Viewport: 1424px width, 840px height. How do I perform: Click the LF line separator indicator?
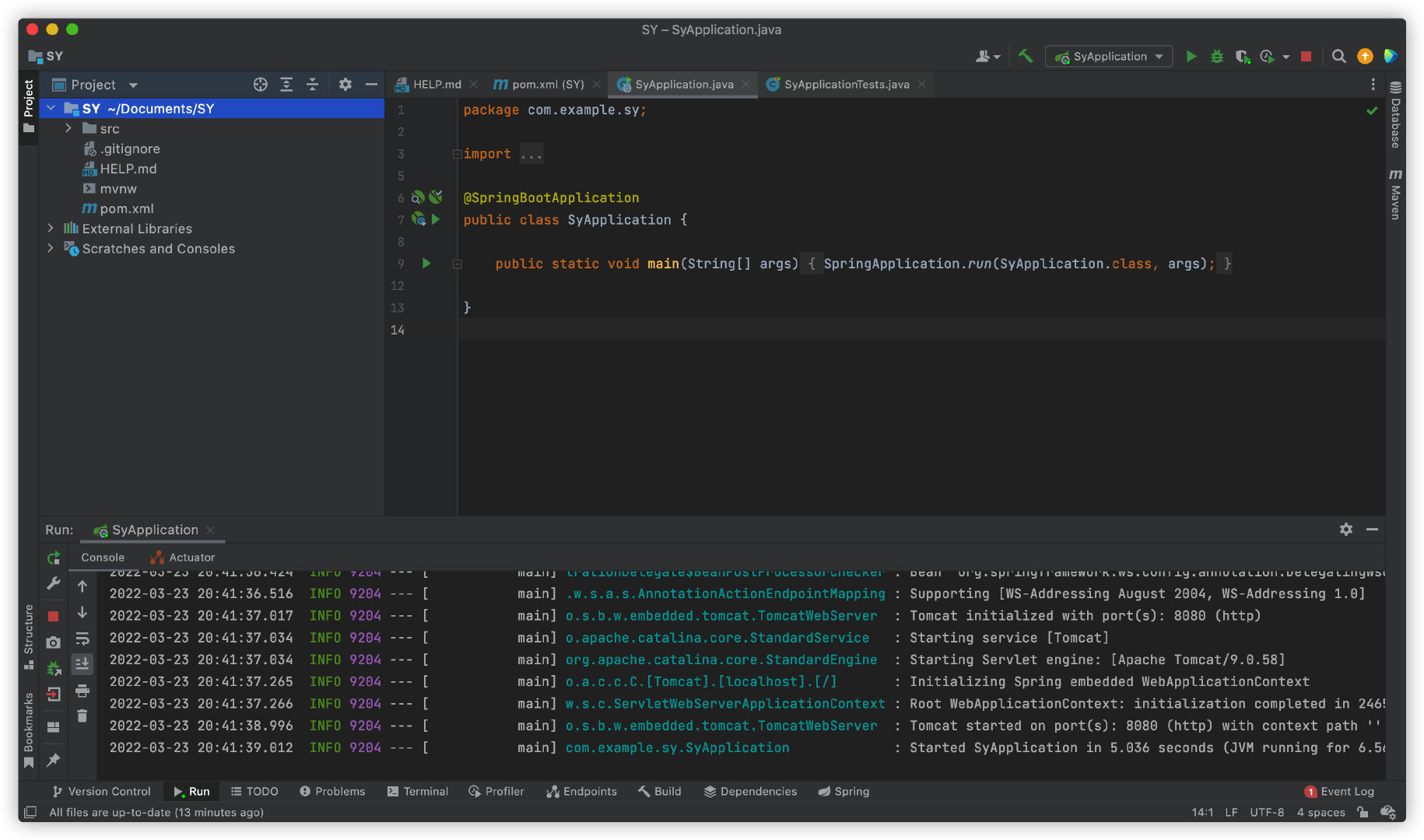click(x=1231, y=812)
